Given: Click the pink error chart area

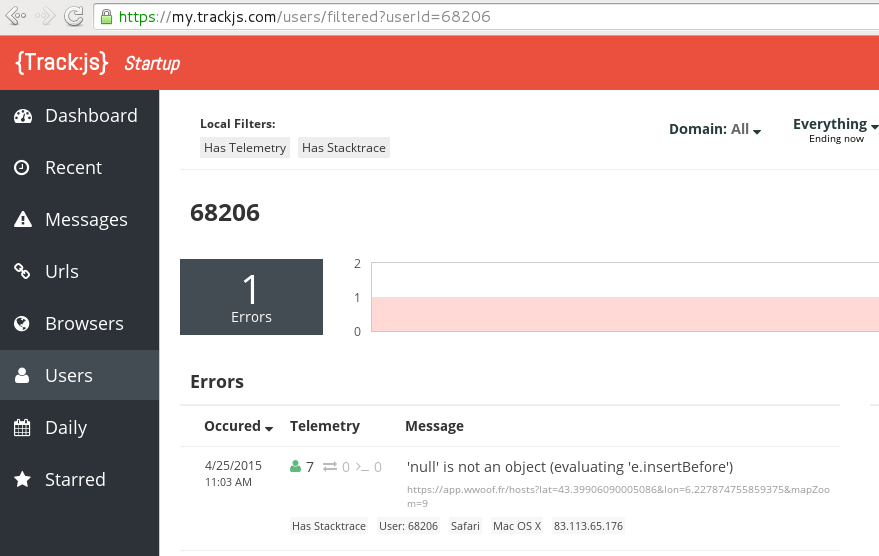Looking at the screenshot, I should click(625, 314).
